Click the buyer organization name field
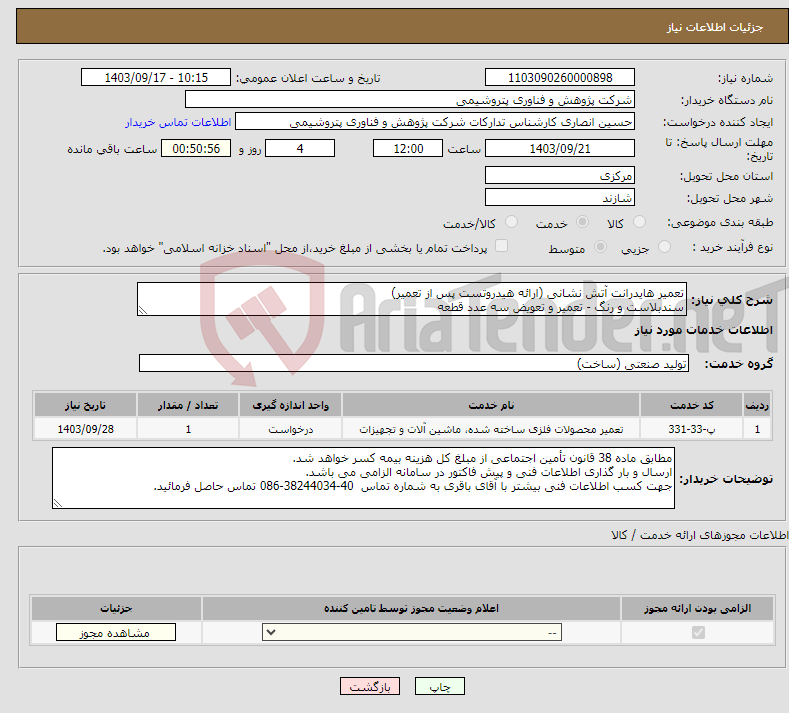The image size is (789, 713). [x=410, y=100]
